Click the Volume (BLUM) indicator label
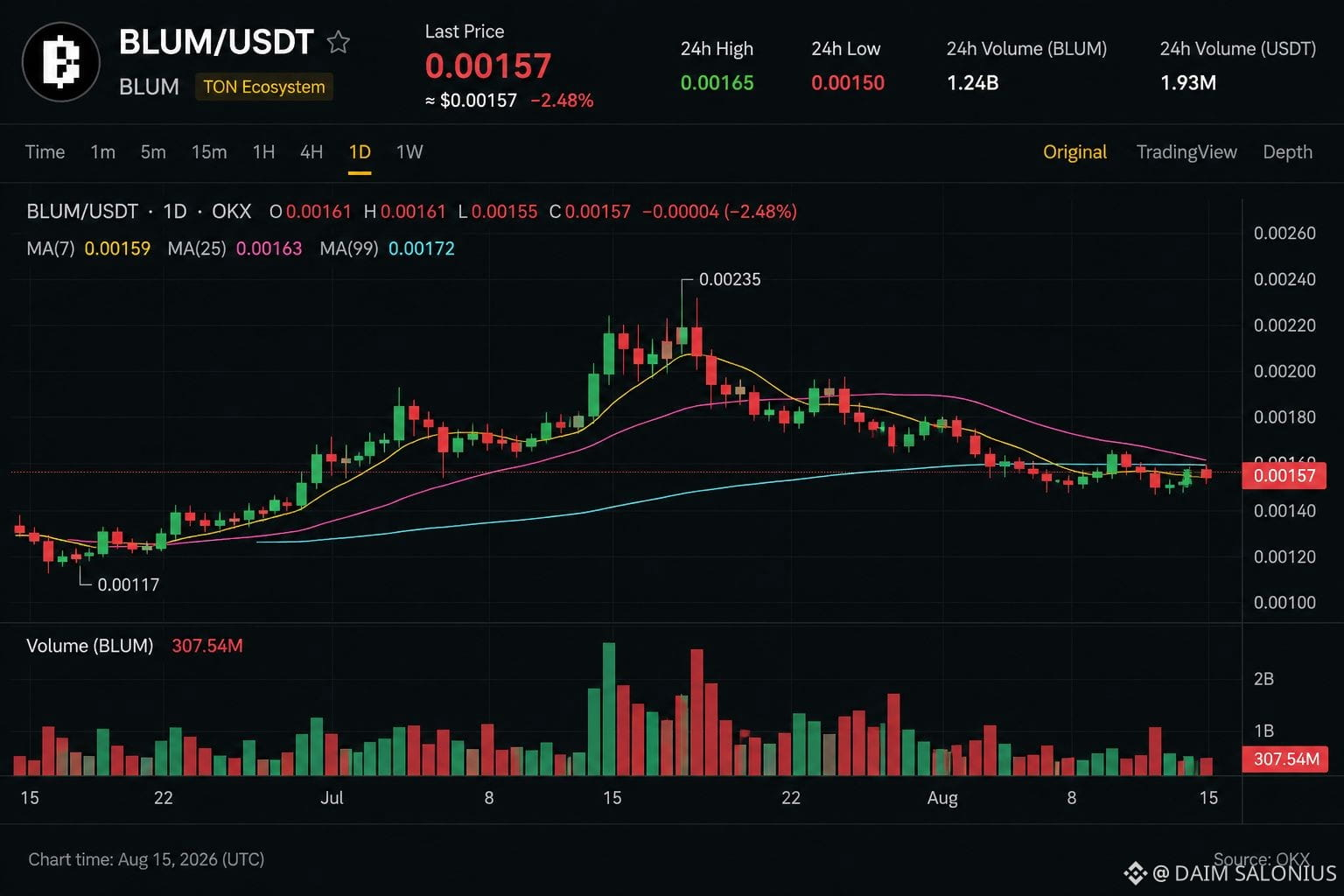 (90, 646)
